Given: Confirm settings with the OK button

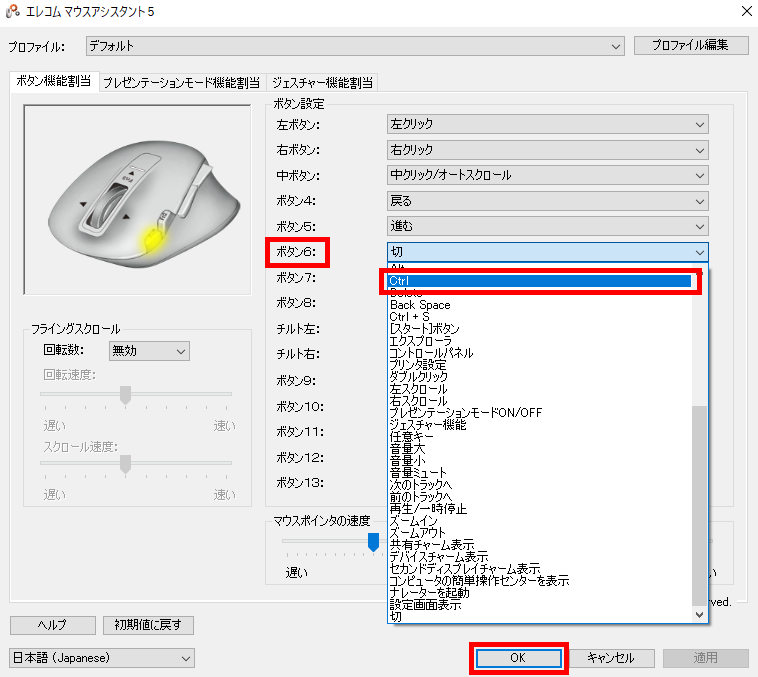Looking at the screenshot, I should point(518,658).
